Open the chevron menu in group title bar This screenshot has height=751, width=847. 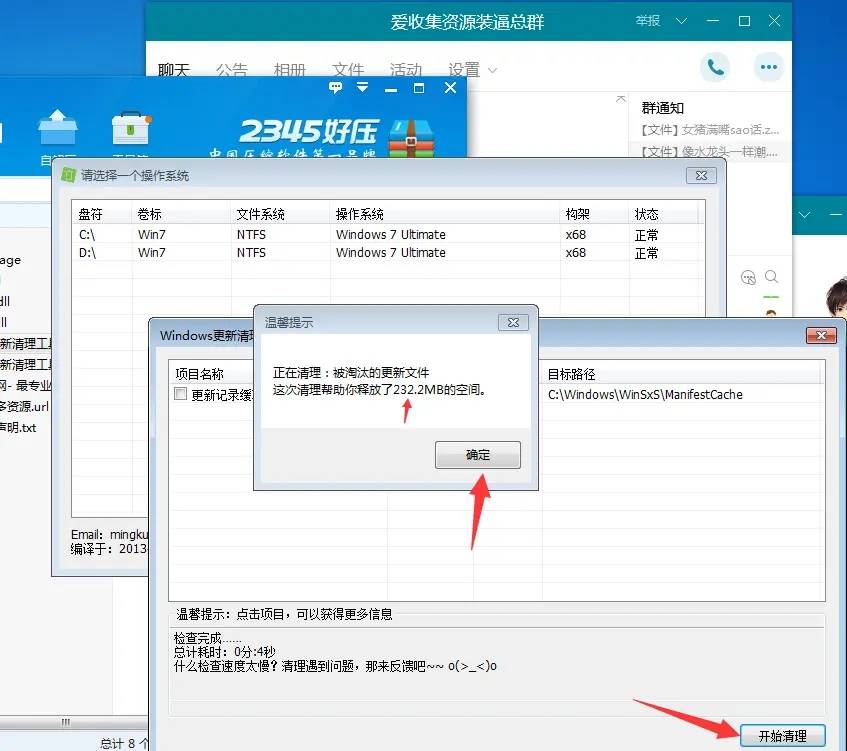tap(681, 21)
